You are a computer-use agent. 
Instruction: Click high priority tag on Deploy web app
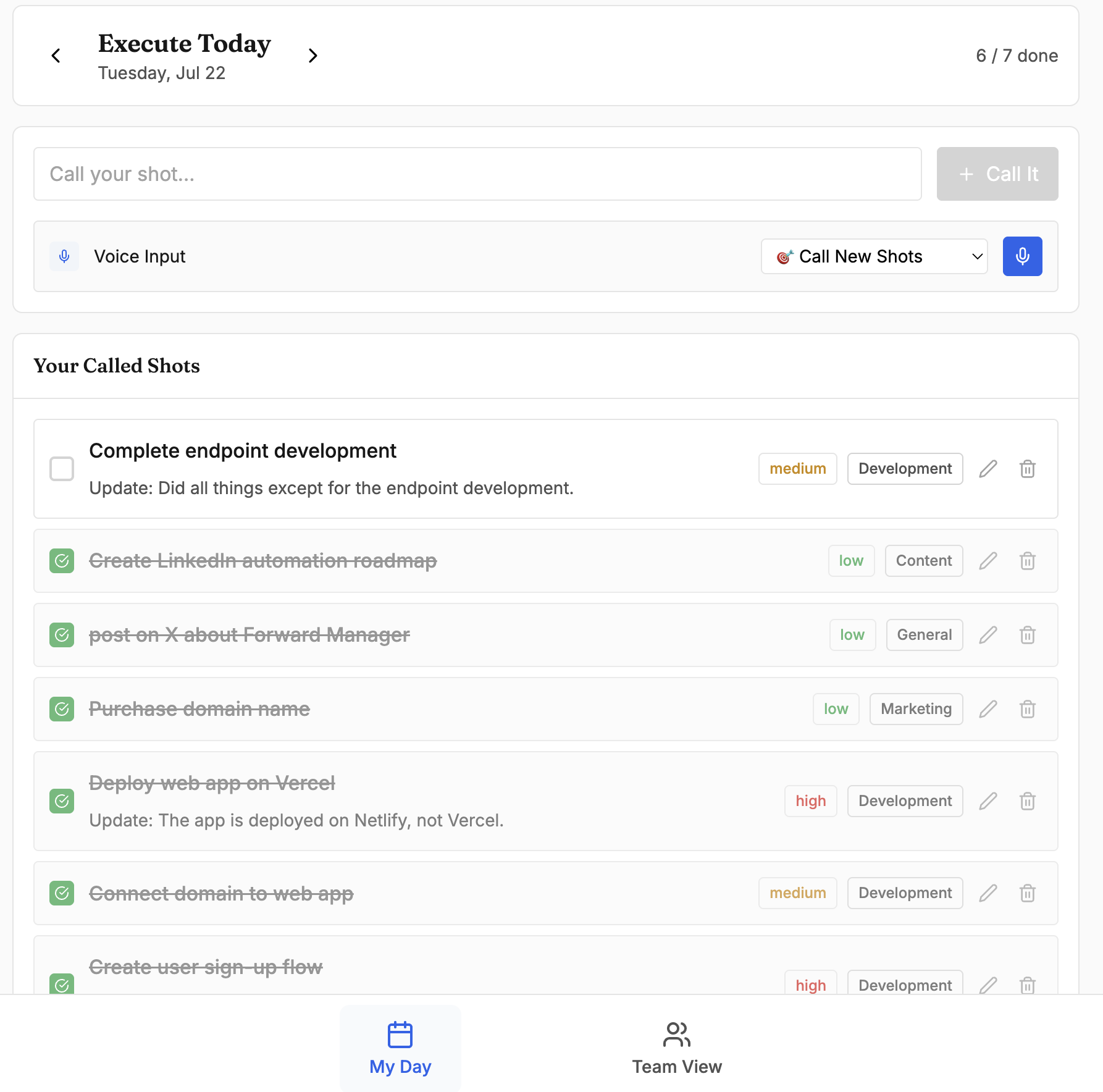click(811, 801)
